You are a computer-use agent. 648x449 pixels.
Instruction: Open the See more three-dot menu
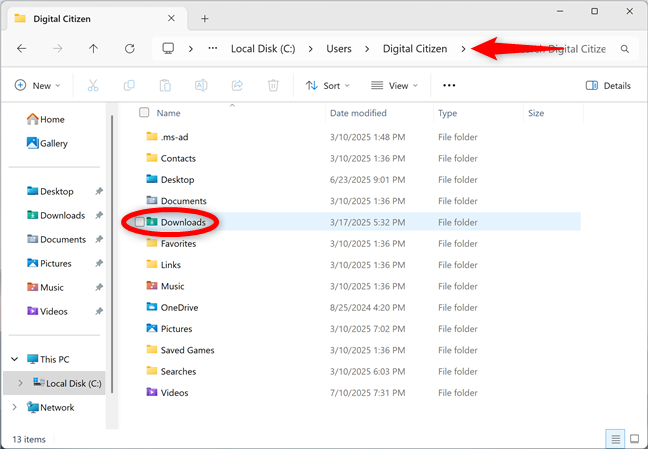(449, 86)
